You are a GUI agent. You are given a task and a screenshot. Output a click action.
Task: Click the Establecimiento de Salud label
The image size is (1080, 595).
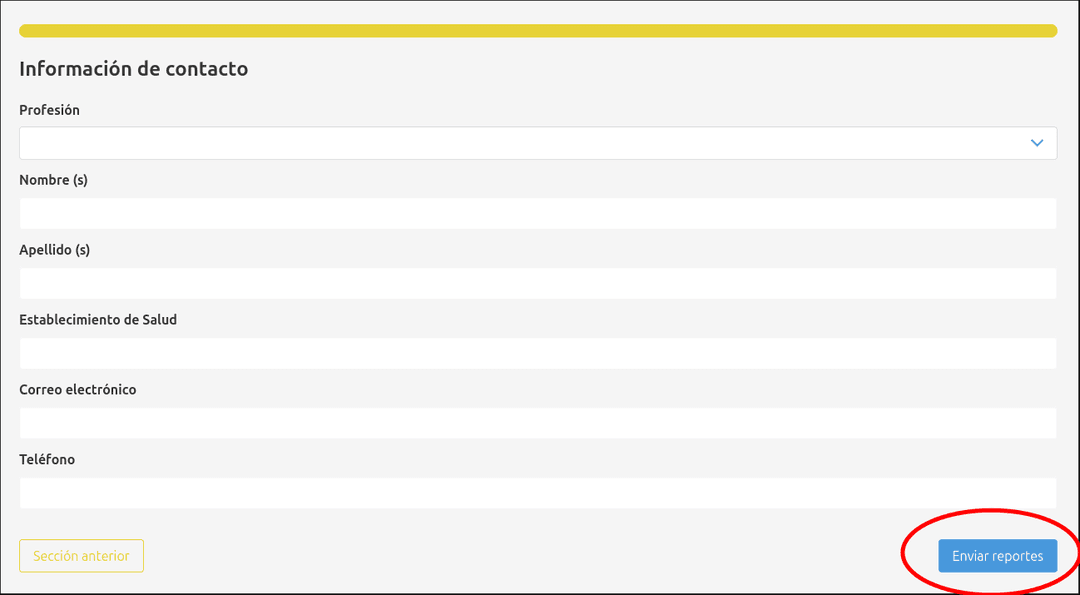(98, 320)
